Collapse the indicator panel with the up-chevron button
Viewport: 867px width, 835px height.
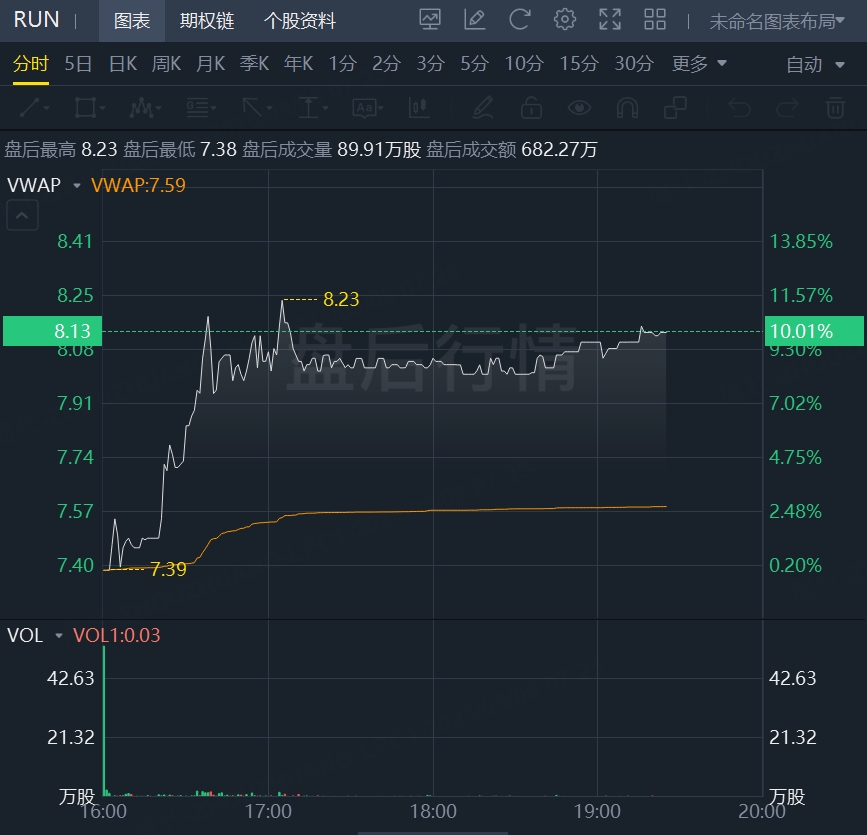tap(22, 215)
